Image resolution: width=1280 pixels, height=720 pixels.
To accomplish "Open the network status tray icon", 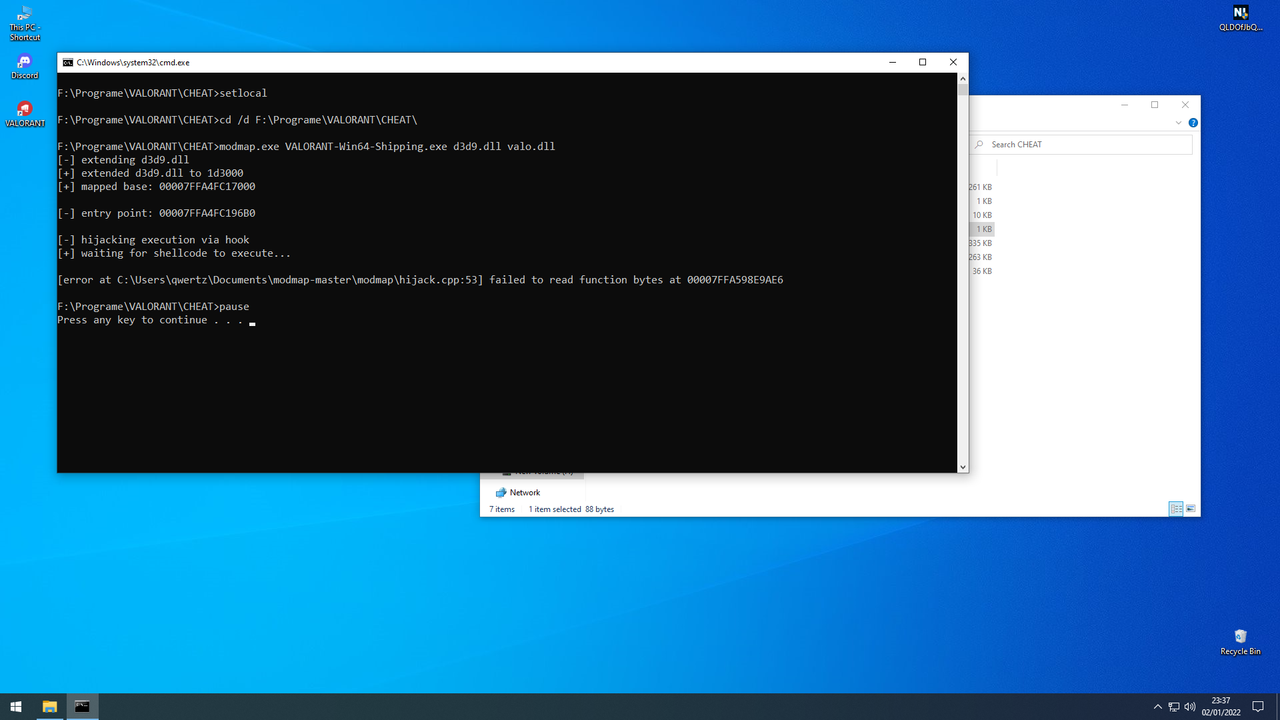I will point(1174,707).
